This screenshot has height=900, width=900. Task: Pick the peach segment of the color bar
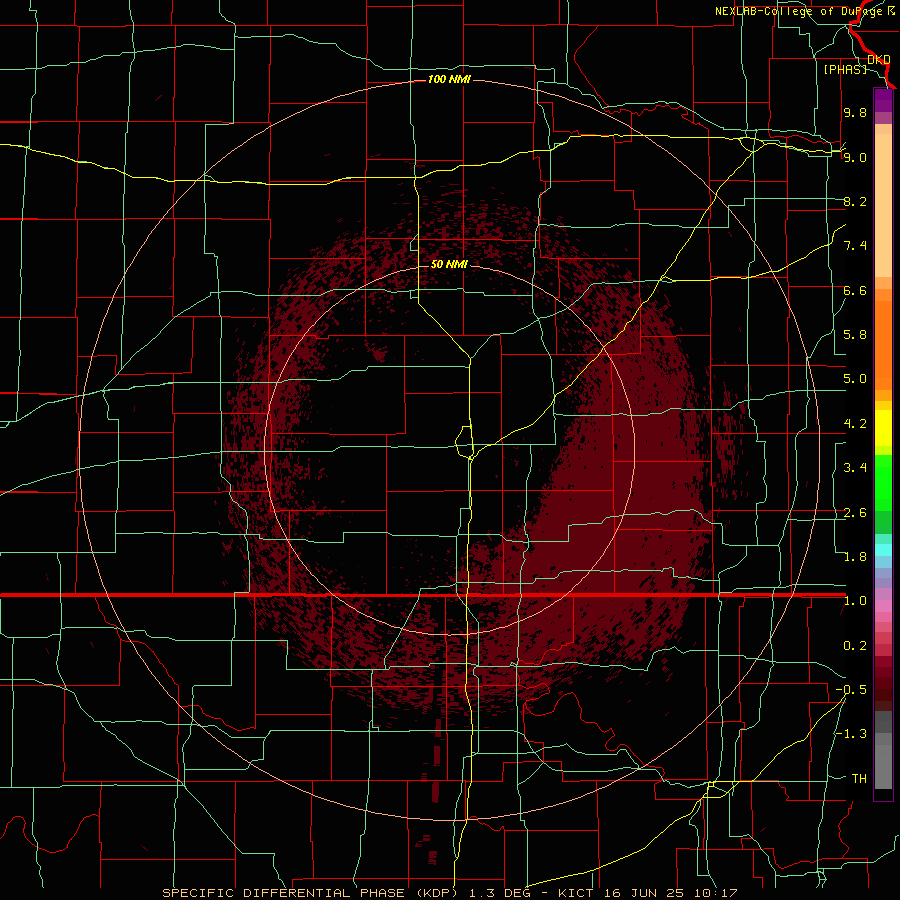883,205
